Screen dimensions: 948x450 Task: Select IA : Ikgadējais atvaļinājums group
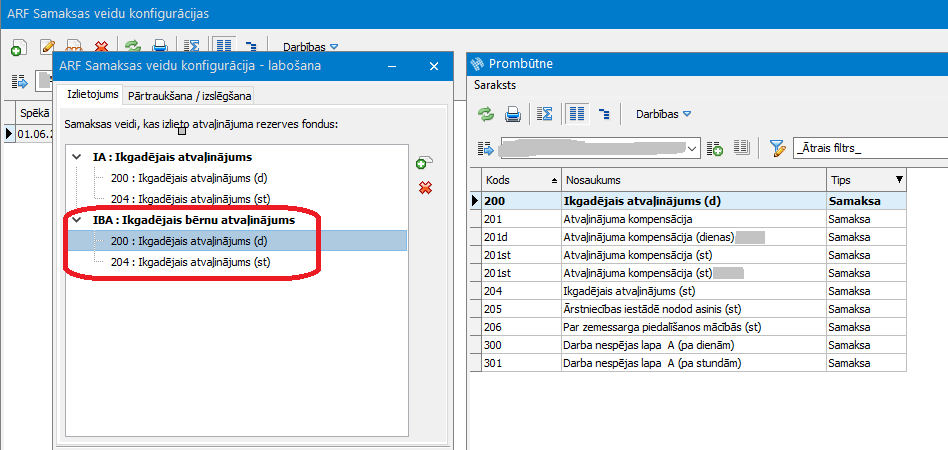[172, 157]
